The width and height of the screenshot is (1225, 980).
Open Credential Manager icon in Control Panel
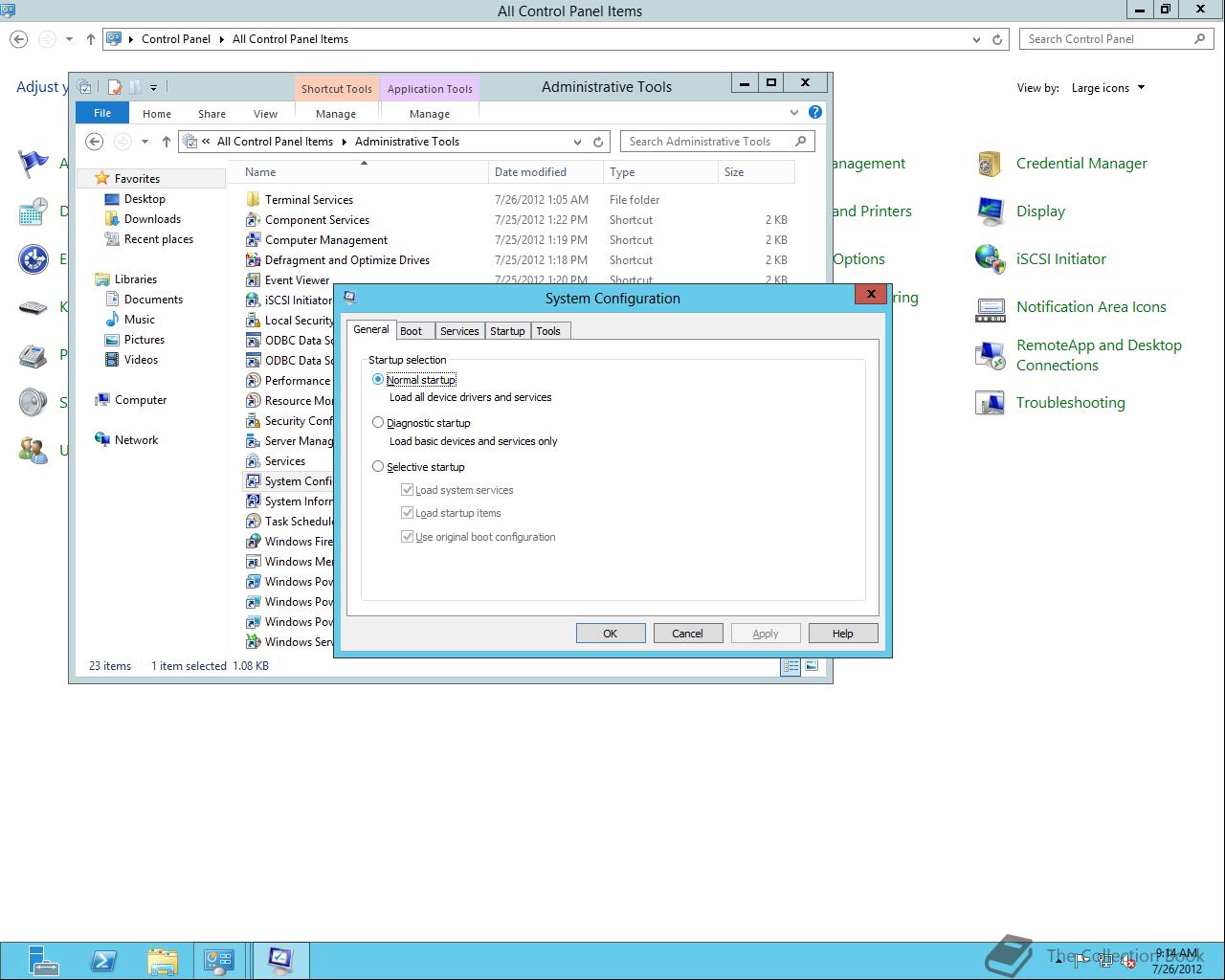(x=990, y=164)
